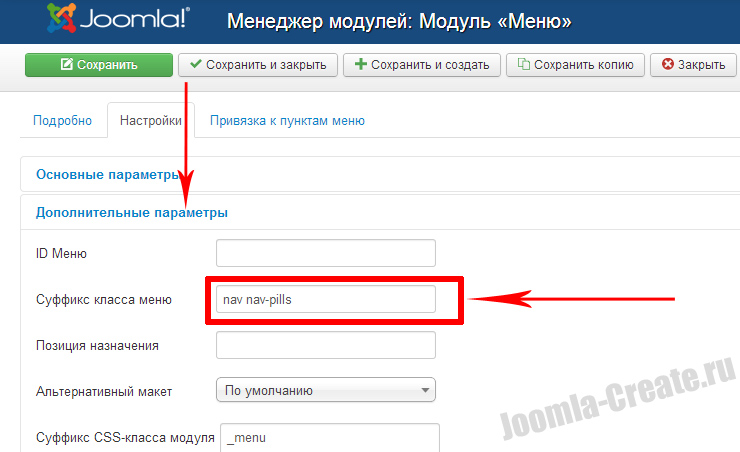Open the Альтернативный макет dropdown
The width and height of the screenshot is (740, 452).
point(326,390)
